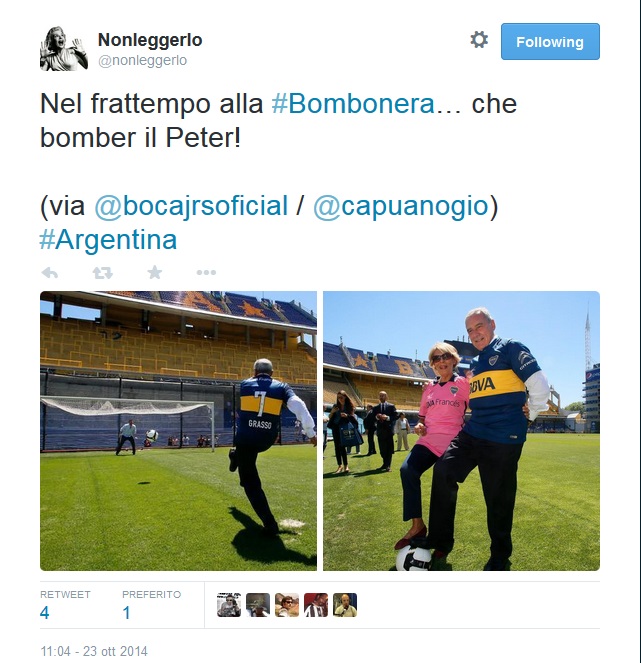Open the tweet timestamp 23 ott 2014
This screenshot has height=663, width=641.
[94, 651]
